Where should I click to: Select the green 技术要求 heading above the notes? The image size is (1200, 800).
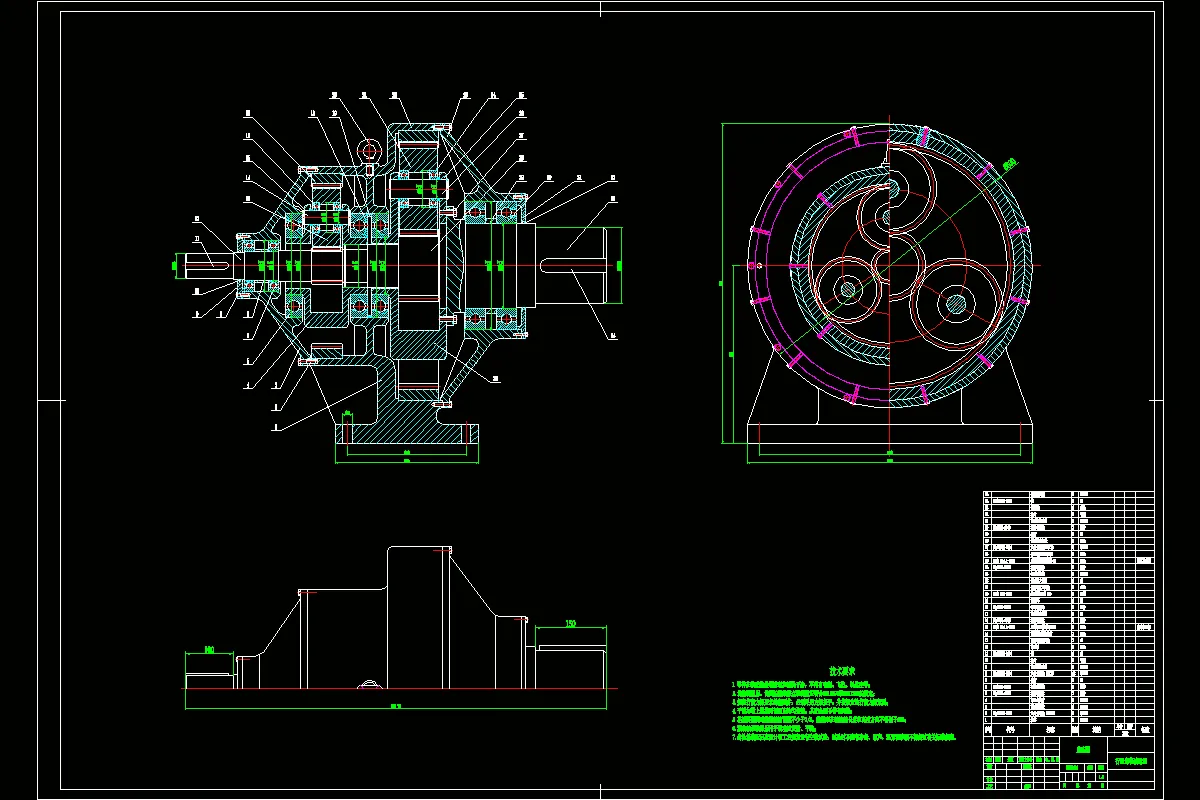(x=843, y=673)
